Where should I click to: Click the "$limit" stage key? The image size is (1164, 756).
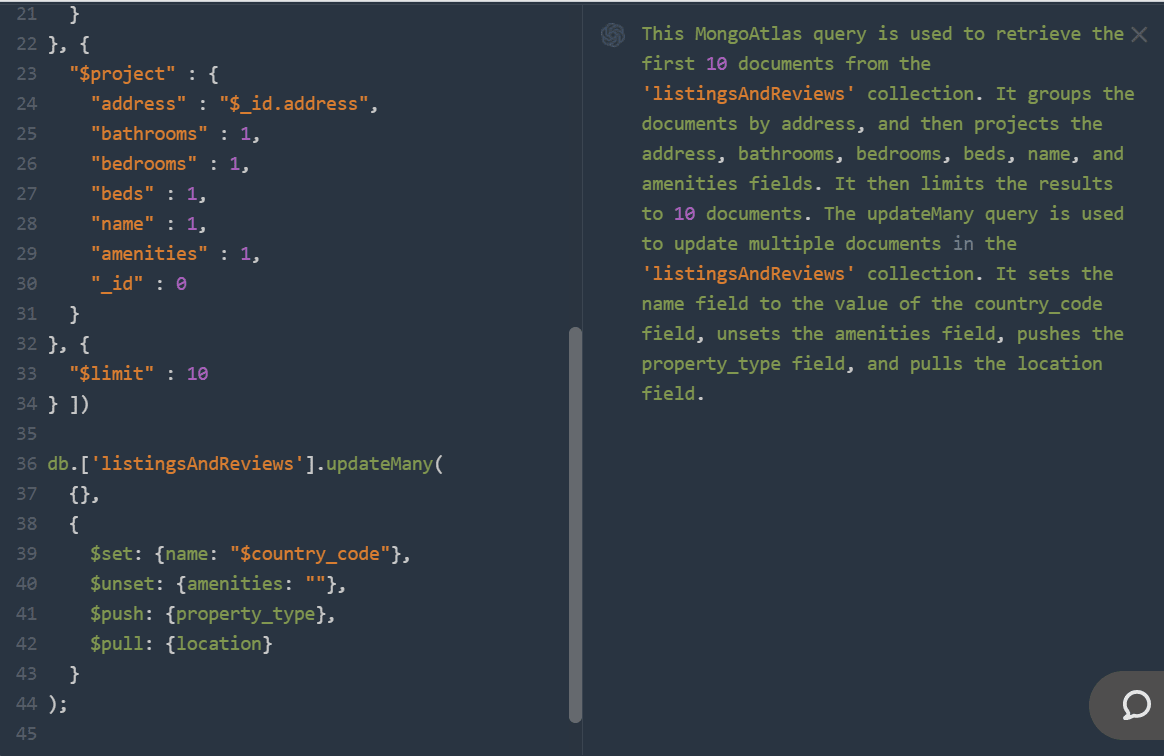(113, 374)
